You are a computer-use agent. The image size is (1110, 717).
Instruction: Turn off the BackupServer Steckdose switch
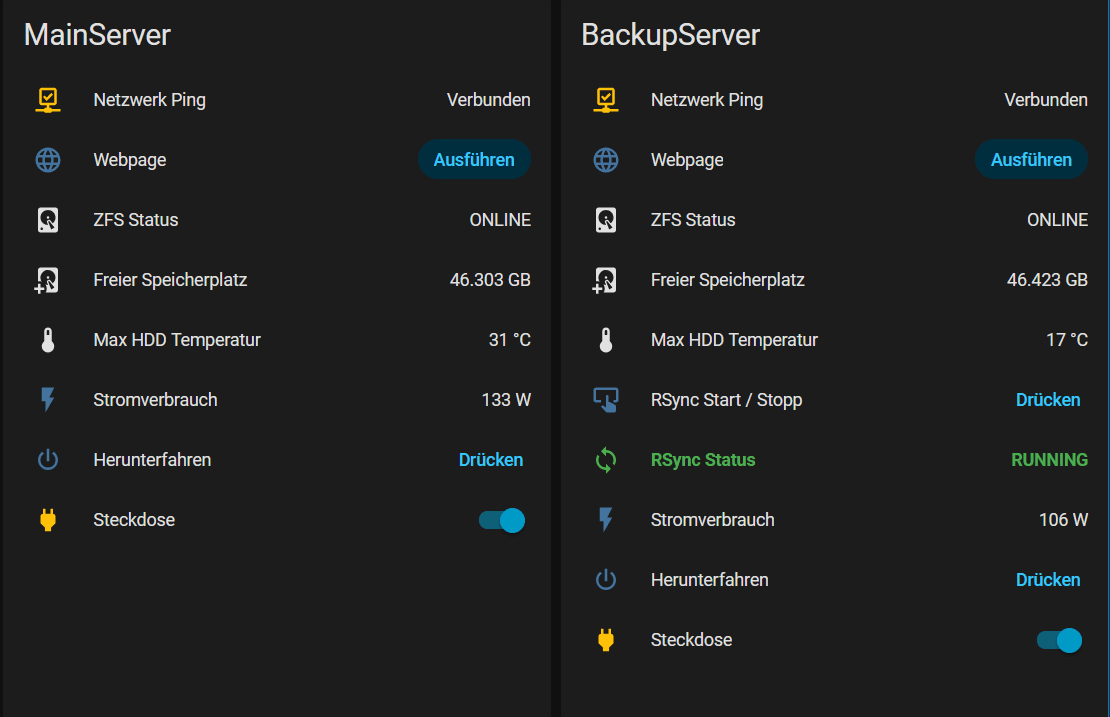pos(1059,640)
